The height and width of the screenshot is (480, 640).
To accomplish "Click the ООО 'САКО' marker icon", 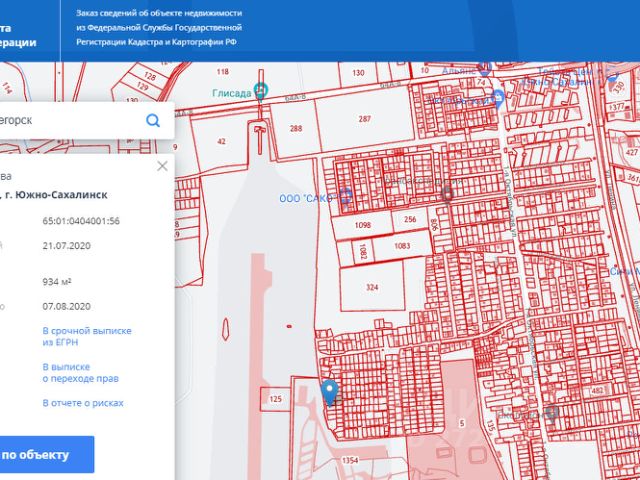I will pyautogui.click(x=346, y=195).
